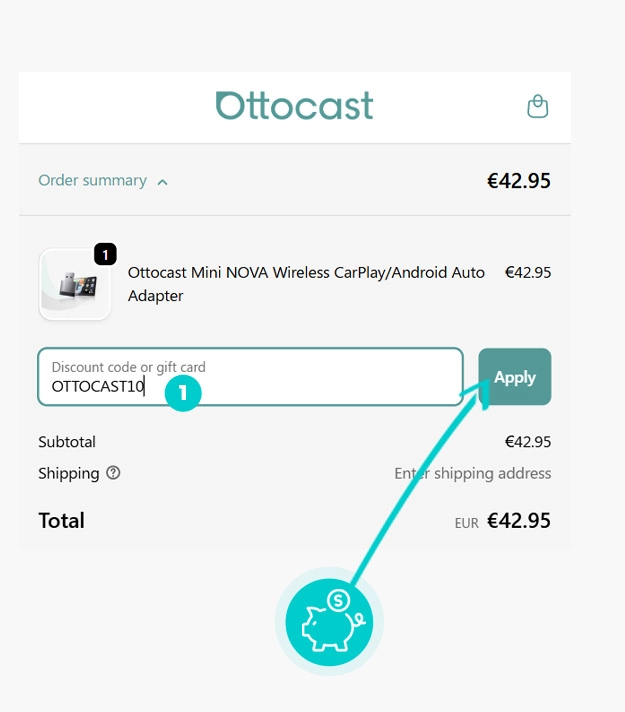Click the EUR total amount
The height and width of the screenshot is (712, 625).
click(518, 521)
